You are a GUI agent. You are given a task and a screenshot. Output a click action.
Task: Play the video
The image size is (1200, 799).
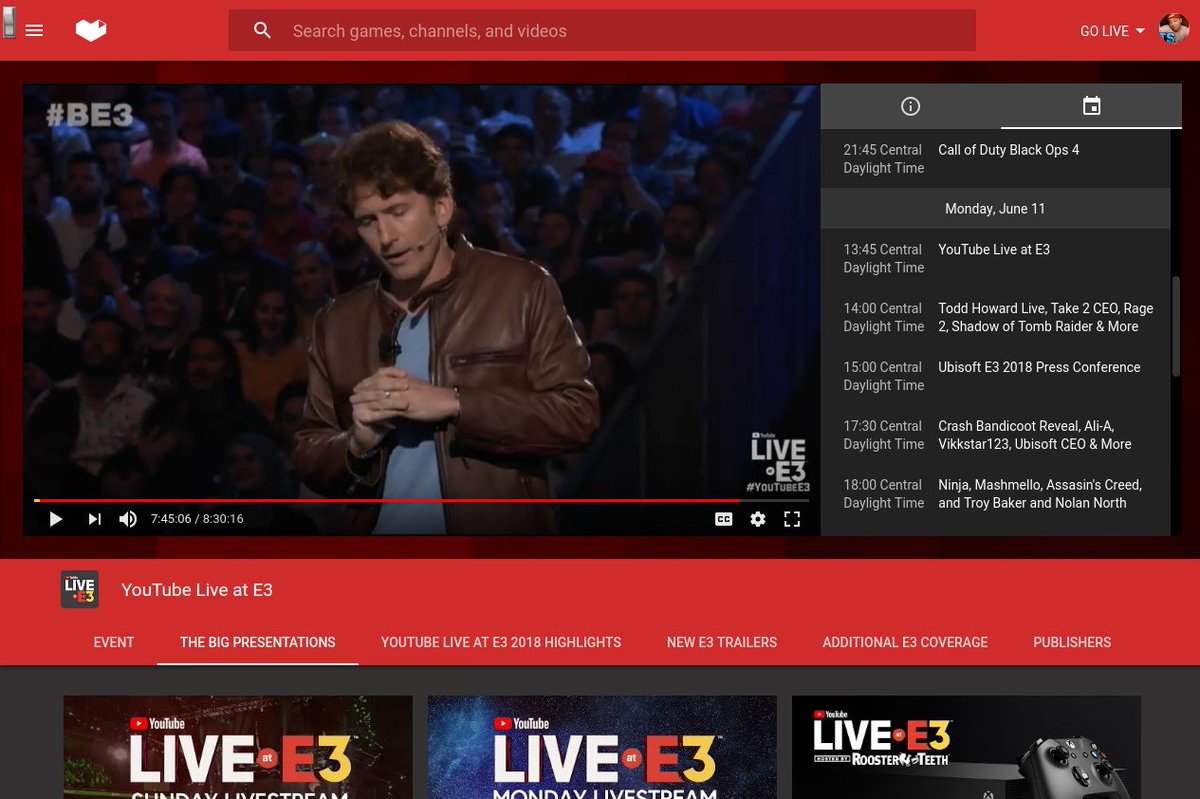click(56, 519)
